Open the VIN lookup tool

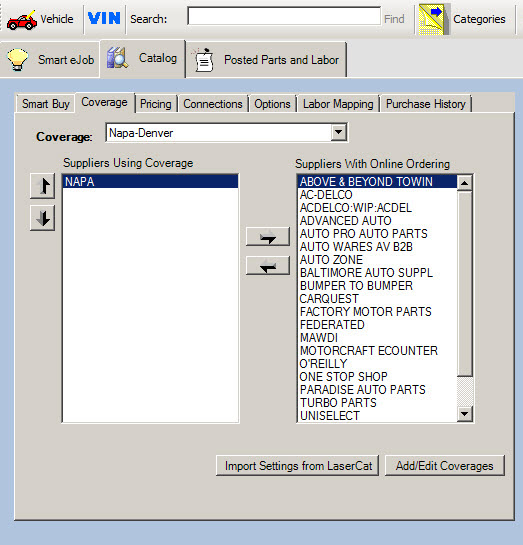coord(104,18)
